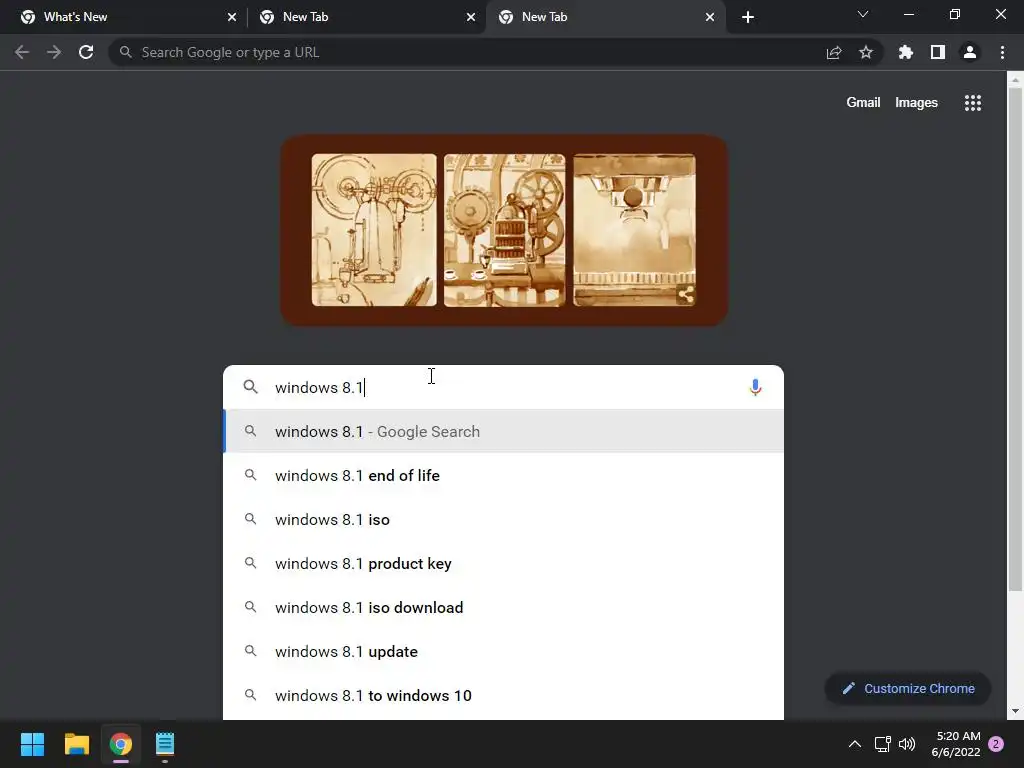
Task: Close the middle New Tab
Action: 471,17
